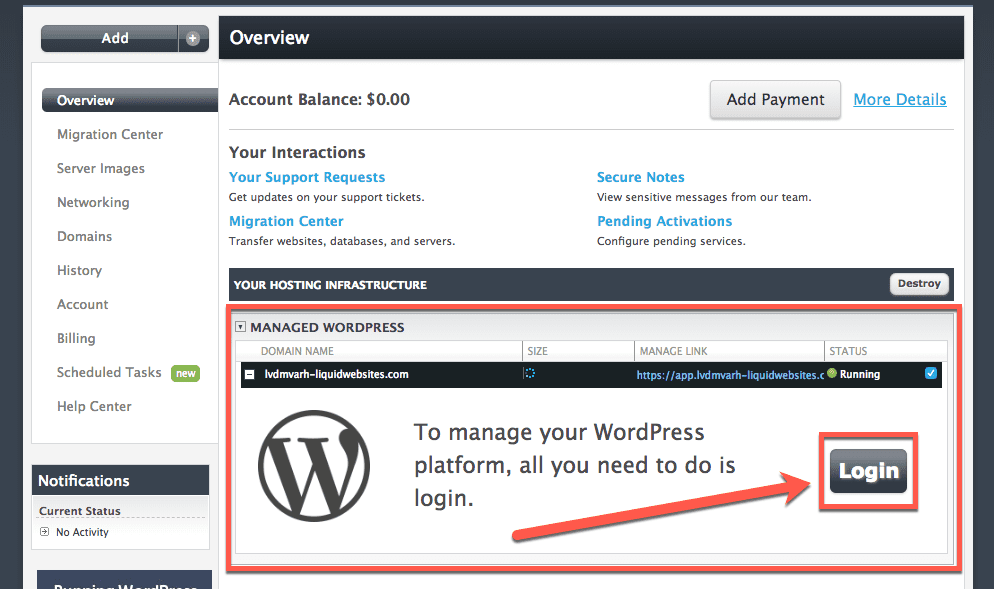This screenshot has width=994, height=589.
Task: Click the Notifications panel header
Action: tap(120, 481)
